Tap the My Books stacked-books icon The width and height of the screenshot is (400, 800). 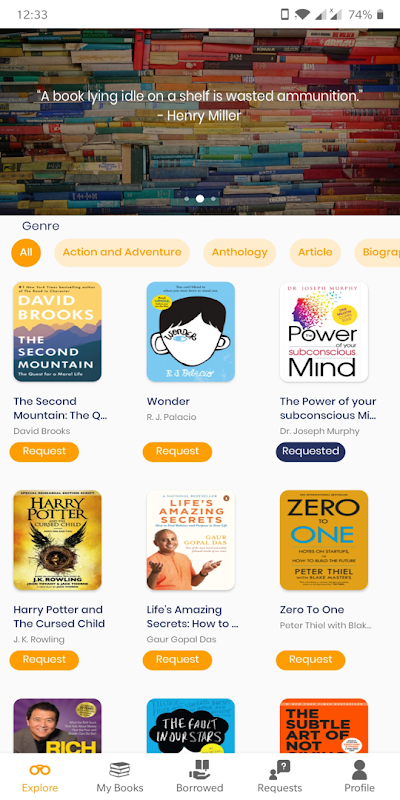[119, 769]
